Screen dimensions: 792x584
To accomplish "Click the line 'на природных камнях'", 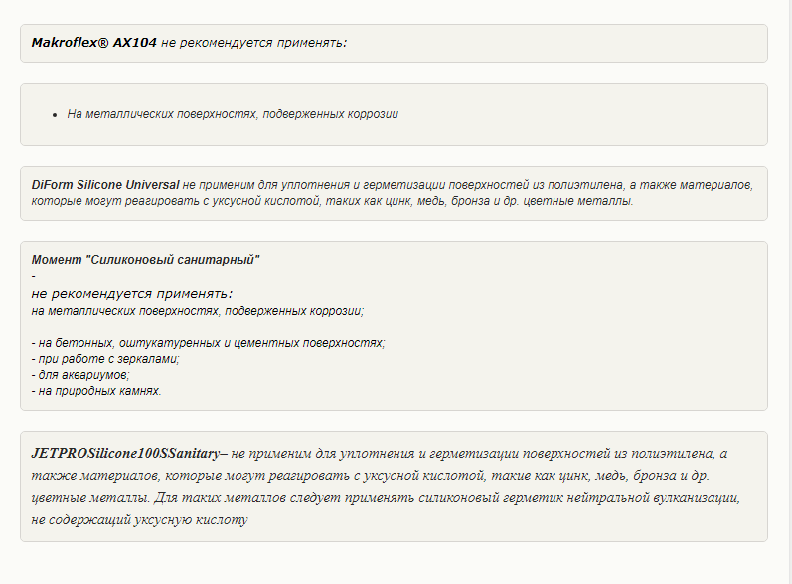I will (x=96, y=391).
